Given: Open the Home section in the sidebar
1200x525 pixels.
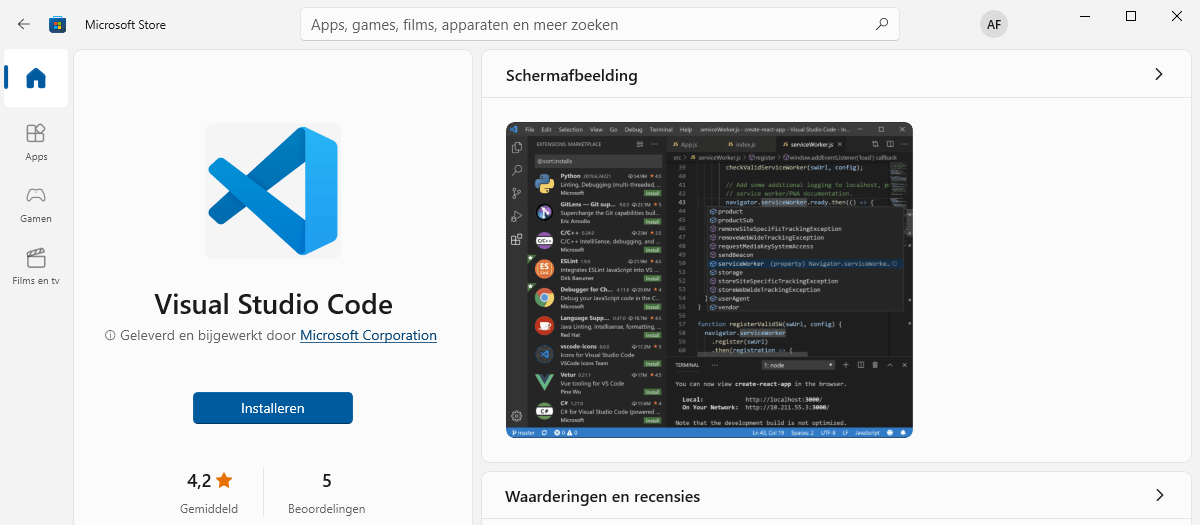Looking at the screenshot, I should click(36, 78).
